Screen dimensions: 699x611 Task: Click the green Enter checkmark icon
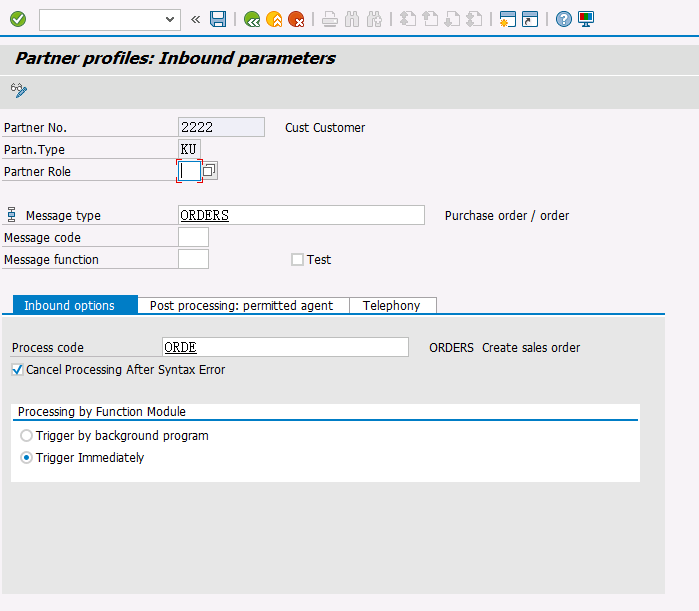[18, 19]
